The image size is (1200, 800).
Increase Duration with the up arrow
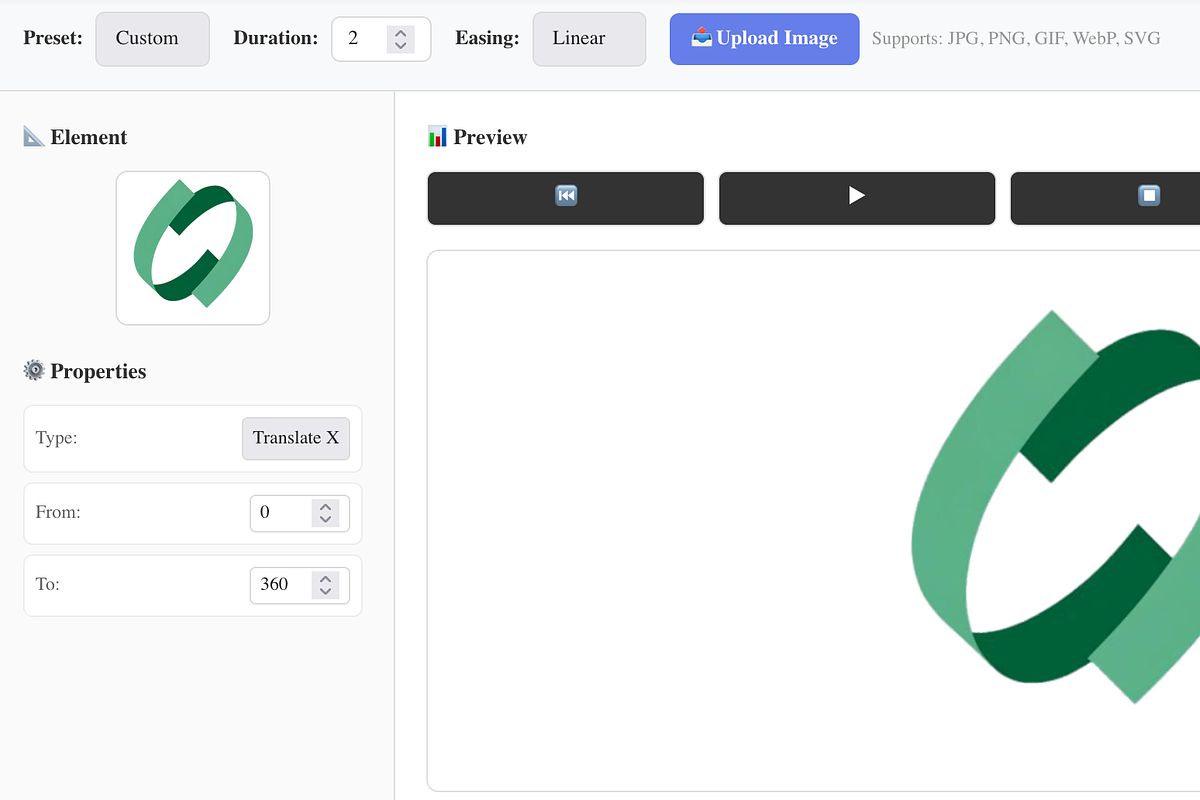click(x=401, y=32)
